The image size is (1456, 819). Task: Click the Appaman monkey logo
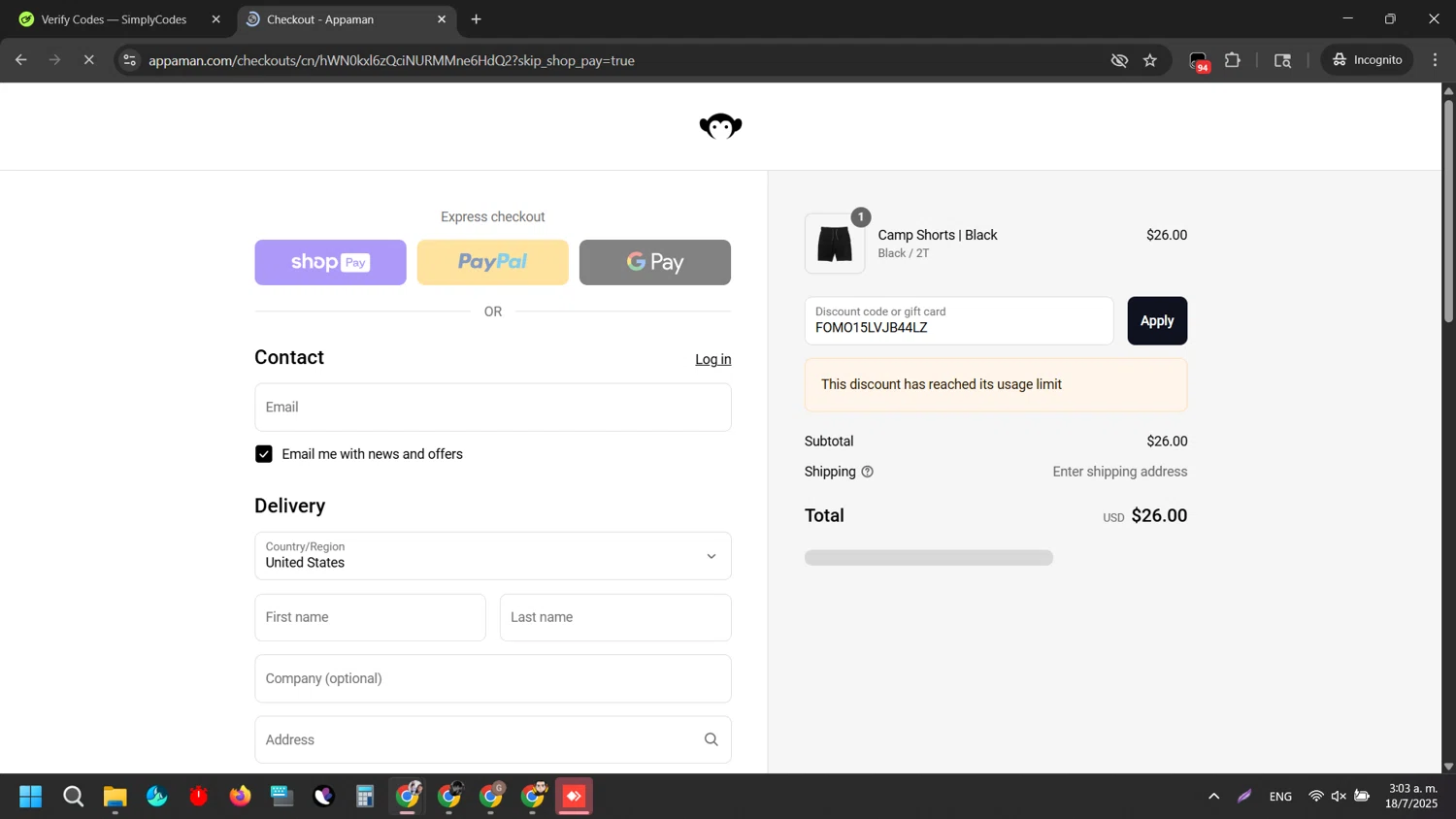pyautogui.click(x=720, y=126)
